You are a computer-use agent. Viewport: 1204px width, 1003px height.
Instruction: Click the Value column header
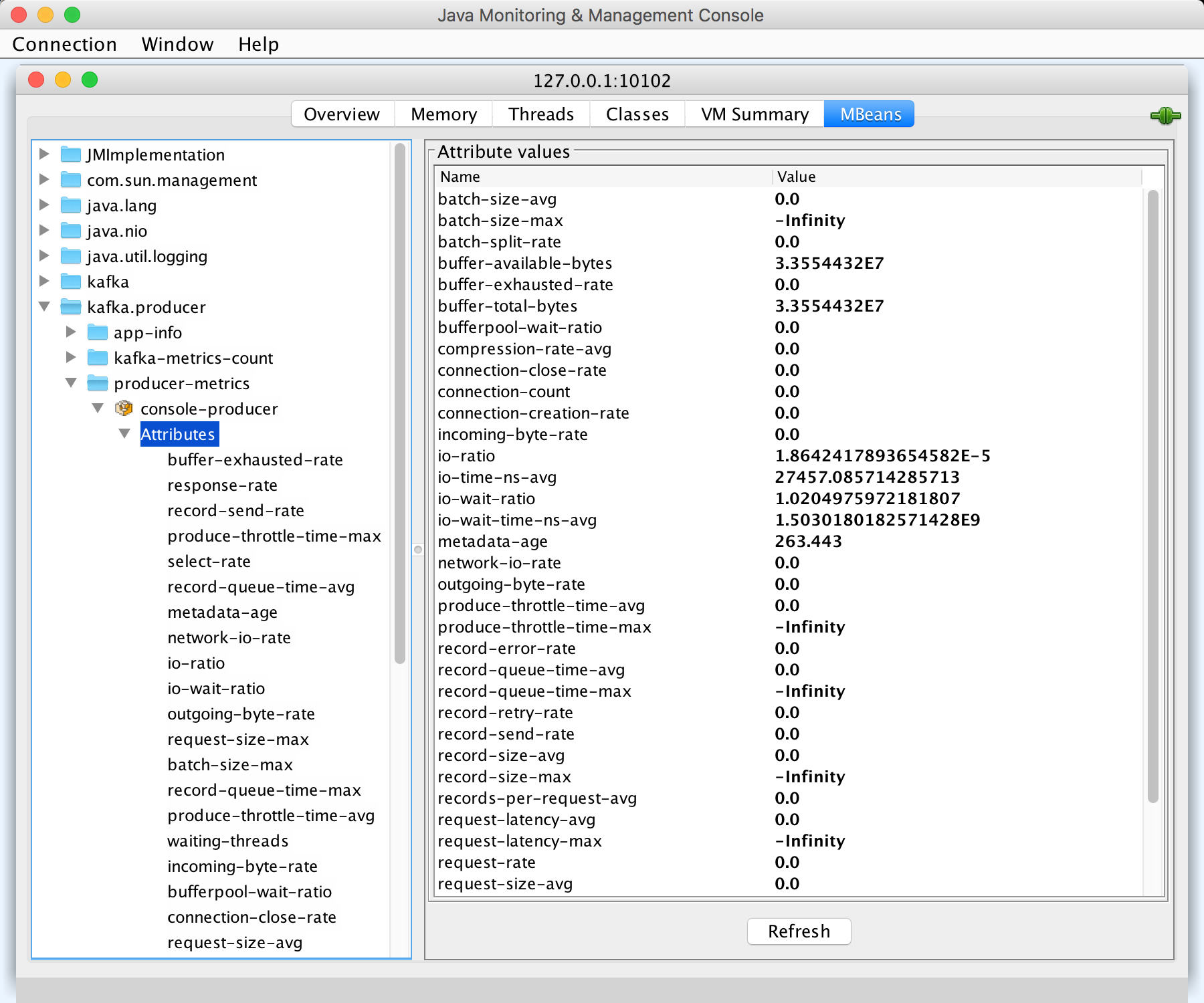(x=957, y=177)
